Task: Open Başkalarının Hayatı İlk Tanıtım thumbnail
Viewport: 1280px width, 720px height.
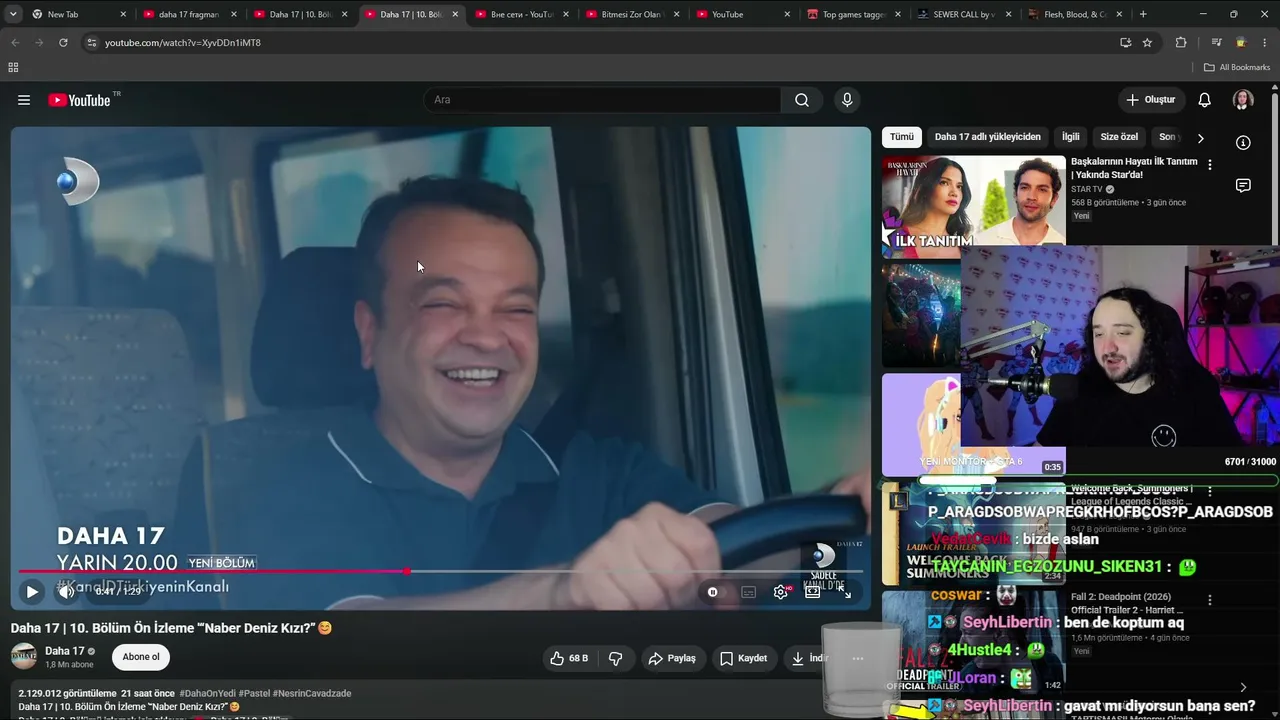Action: (x=974, y=207)
